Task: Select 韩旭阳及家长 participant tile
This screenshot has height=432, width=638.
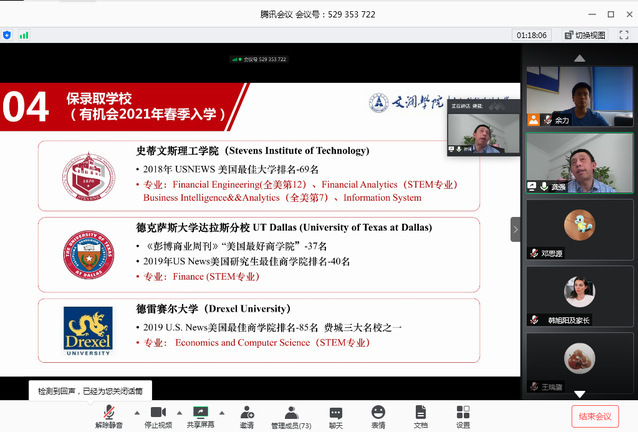Action: (580, 297)
